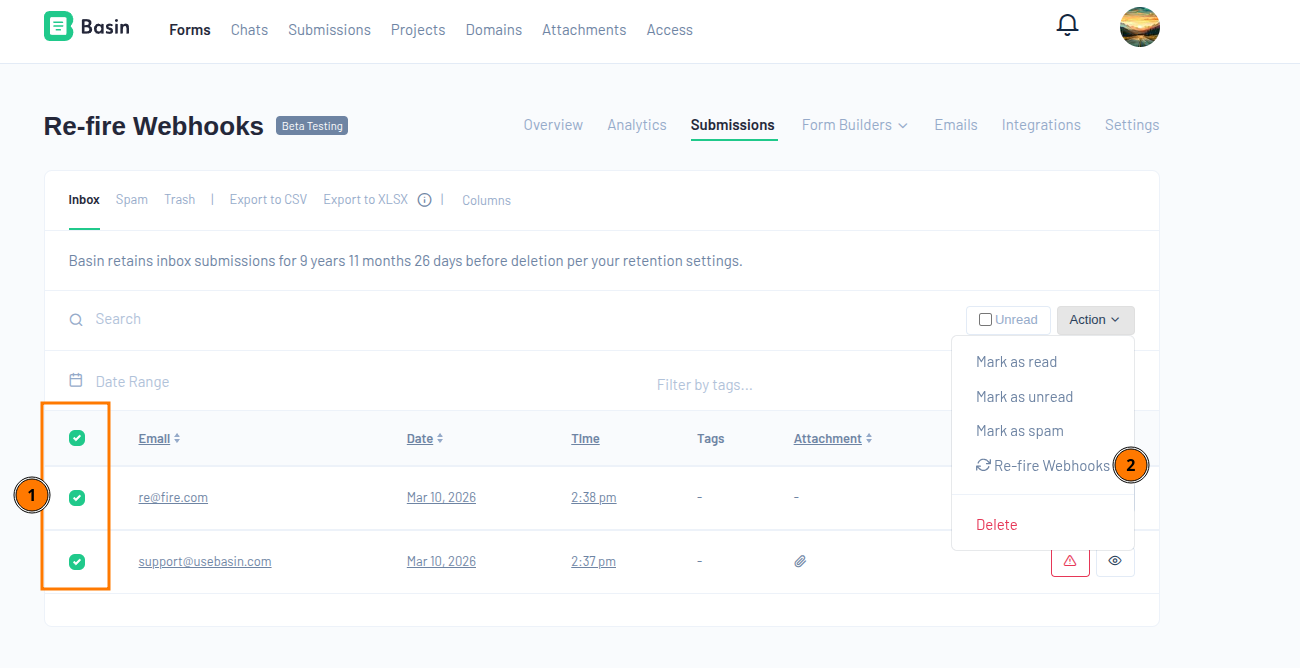Click the Export to CSV link
Screen dimensions: 1300x668
coord(268,200)
